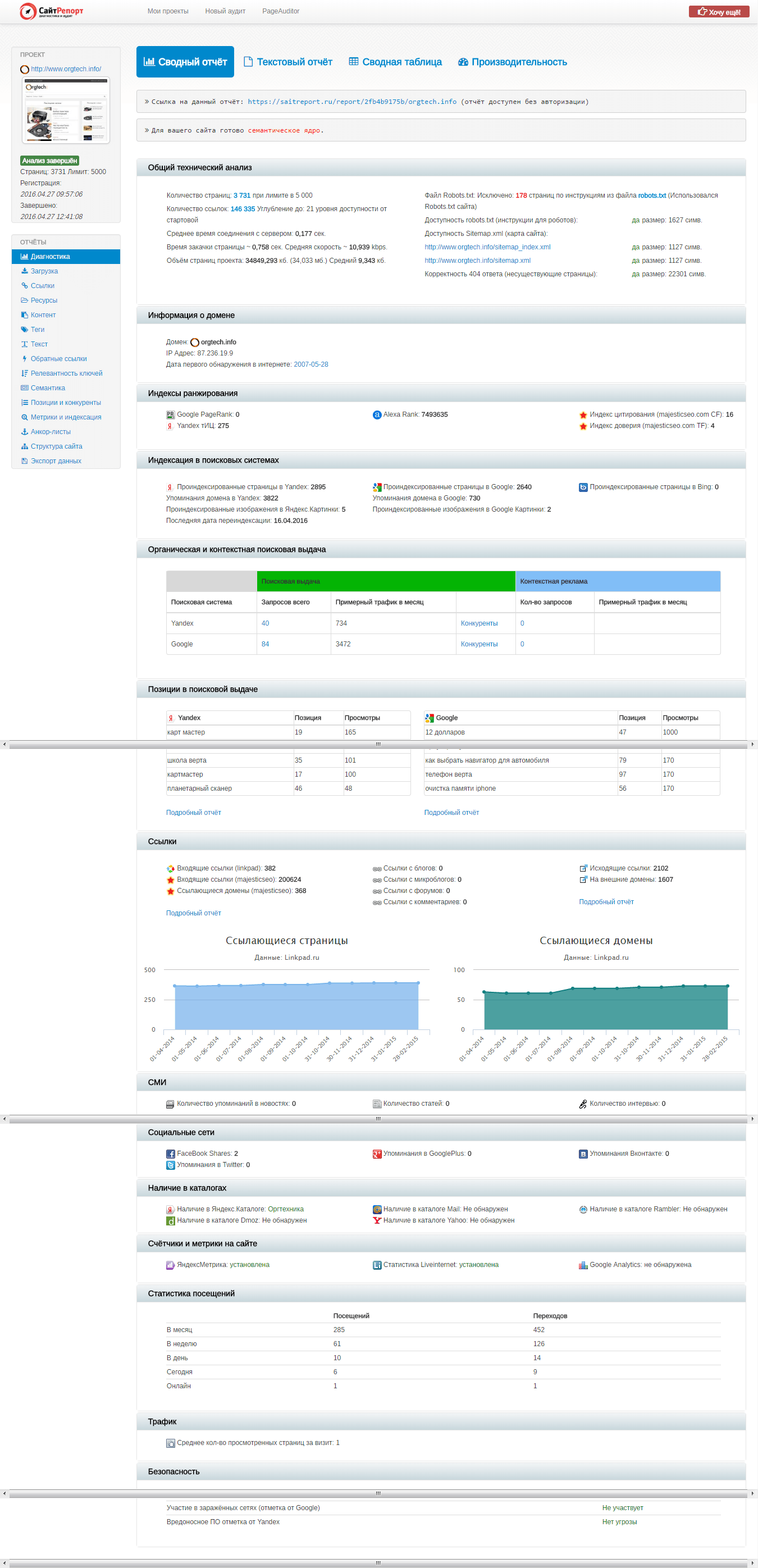
Task: Click the 01-08-2014 point on Ссылающиеся домены chart
Action: pos(573,988)
